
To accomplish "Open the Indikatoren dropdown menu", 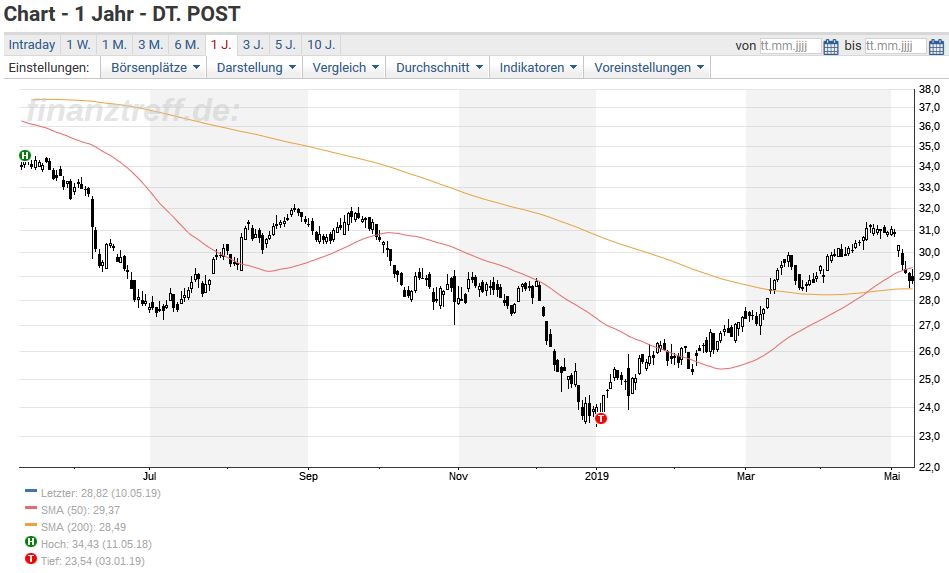I will click(x=537, y=68).
